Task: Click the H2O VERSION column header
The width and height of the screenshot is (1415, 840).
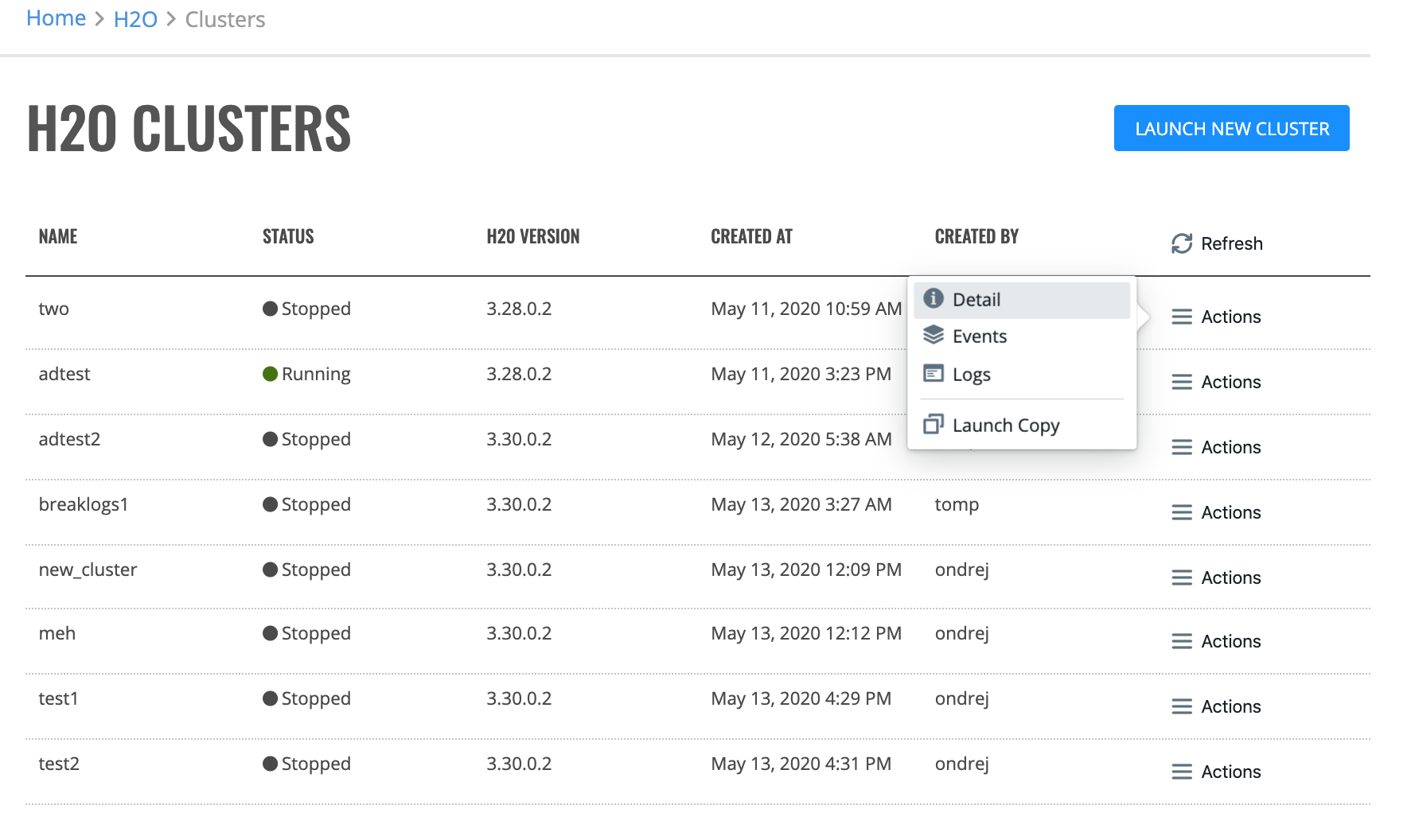Action: (533, 236)
